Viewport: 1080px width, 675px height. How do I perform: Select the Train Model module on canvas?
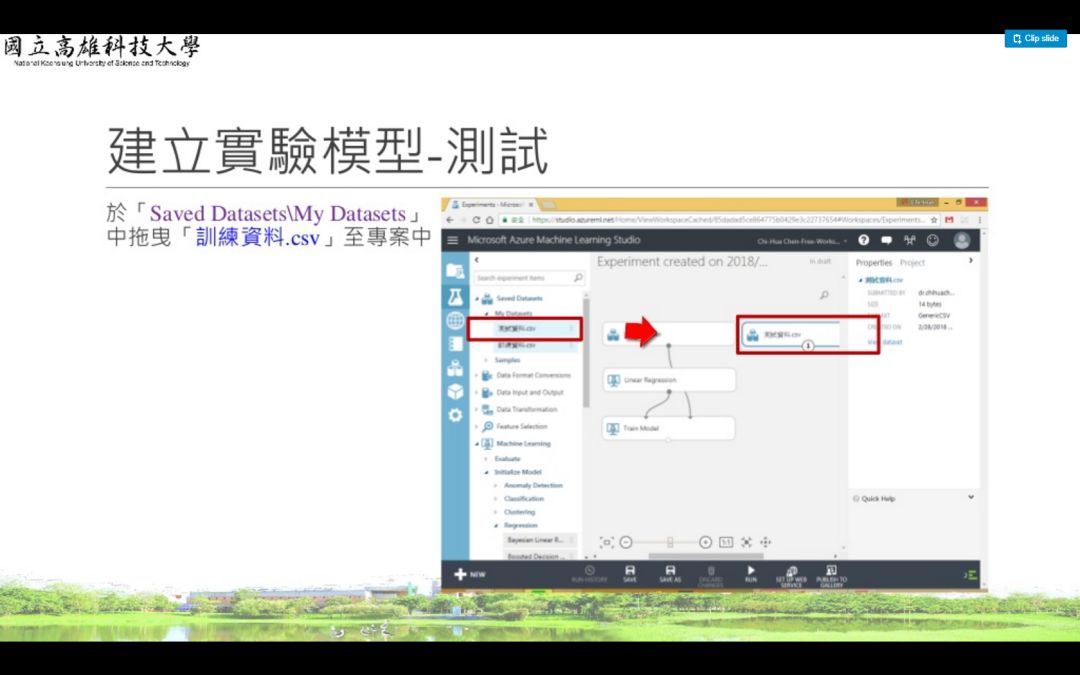pyautogui.click(x=668, y=428)
